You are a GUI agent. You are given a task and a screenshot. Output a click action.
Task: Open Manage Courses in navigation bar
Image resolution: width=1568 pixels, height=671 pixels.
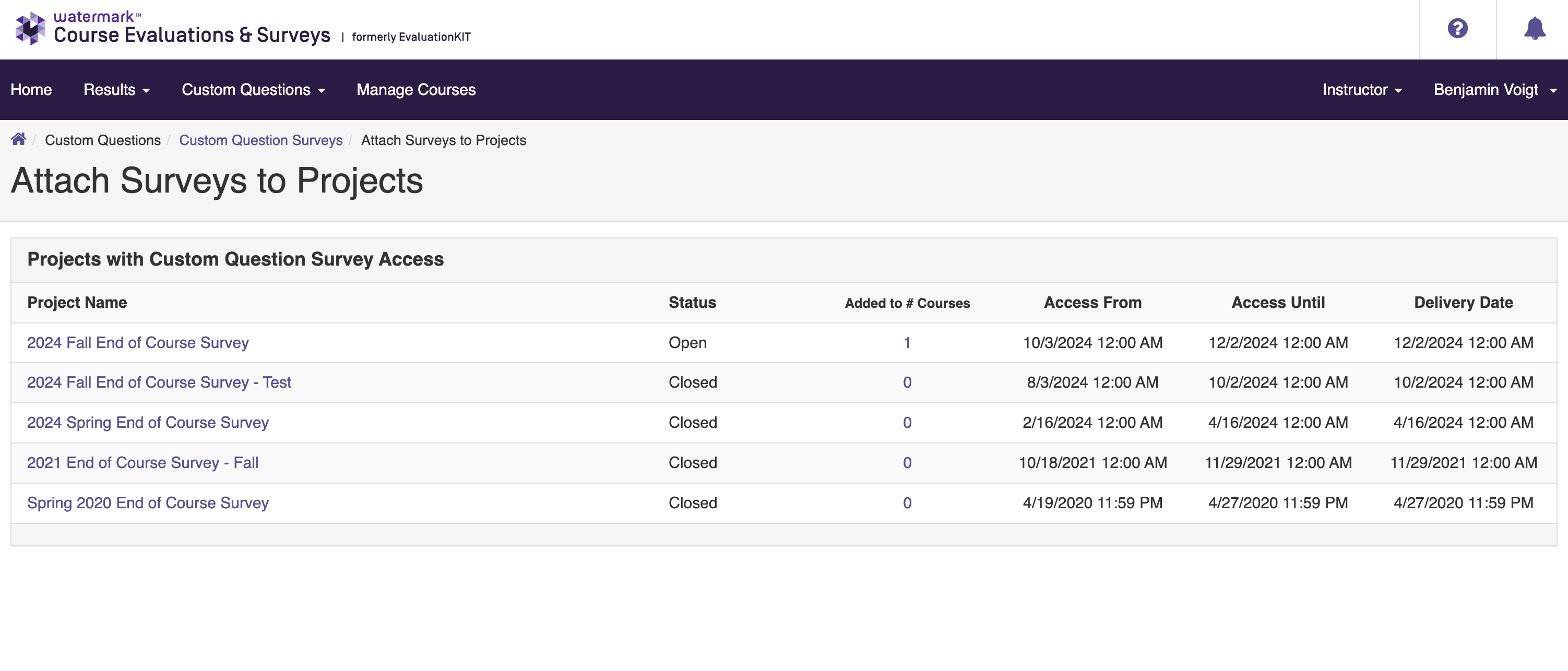coord(415,90)
